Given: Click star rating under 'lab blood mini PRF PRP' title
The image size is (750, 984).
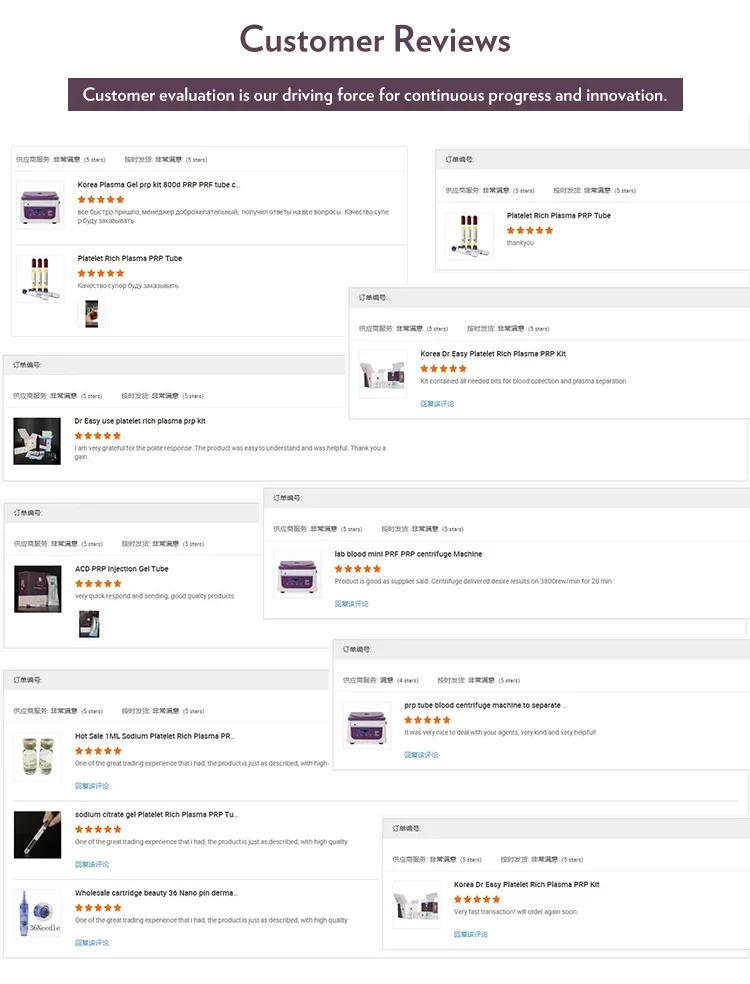Looking at the screenshot, I should tap(358, 568).
